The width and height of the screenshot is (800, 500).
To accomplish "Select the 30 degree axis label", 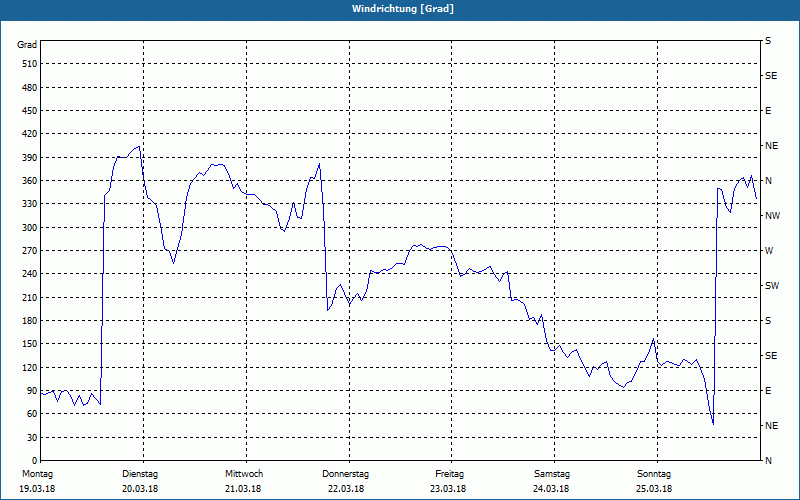I will pyautogui.click(x=32, y=437).
